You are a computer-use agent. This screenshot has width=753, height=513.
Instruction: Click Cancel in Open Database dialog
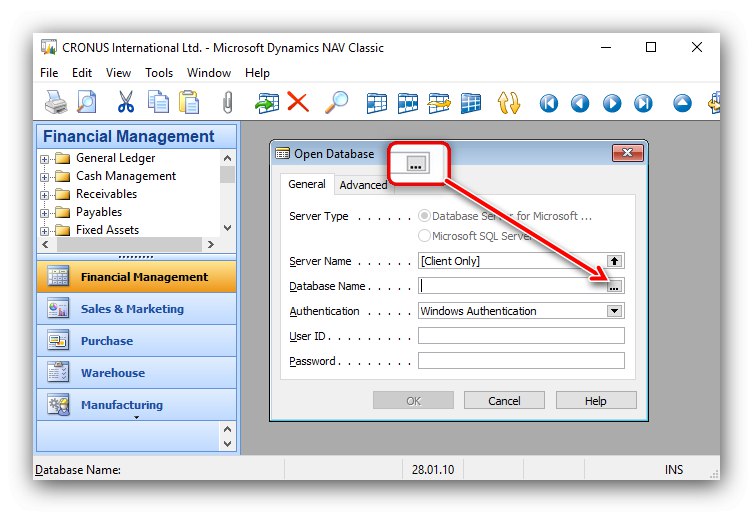pos(504,401)
